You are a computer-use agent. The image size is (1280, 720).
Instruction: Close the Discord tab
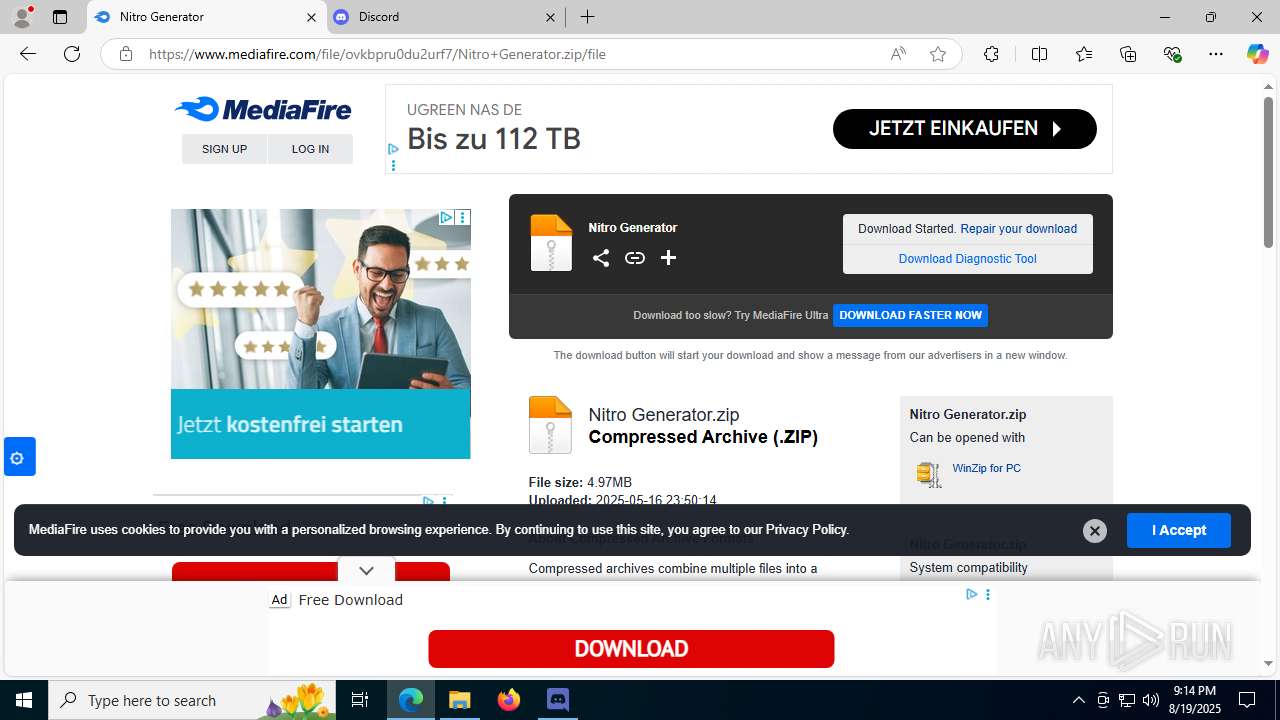point(550,17)
